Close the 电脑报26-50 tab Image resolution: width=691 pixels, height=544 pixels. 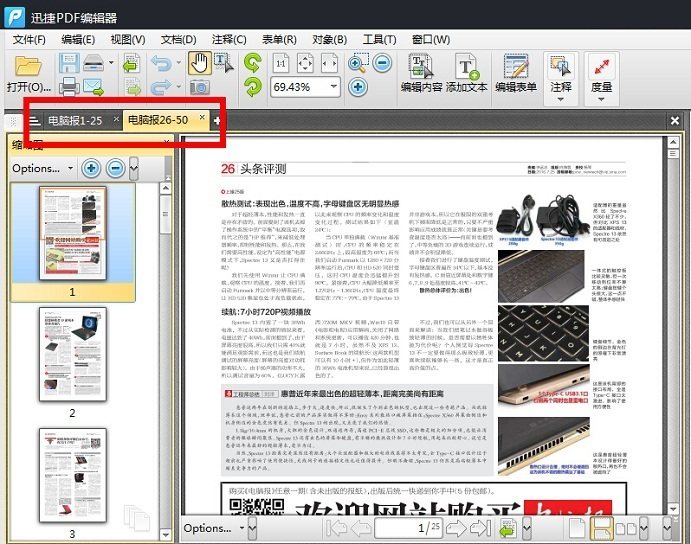202,117
